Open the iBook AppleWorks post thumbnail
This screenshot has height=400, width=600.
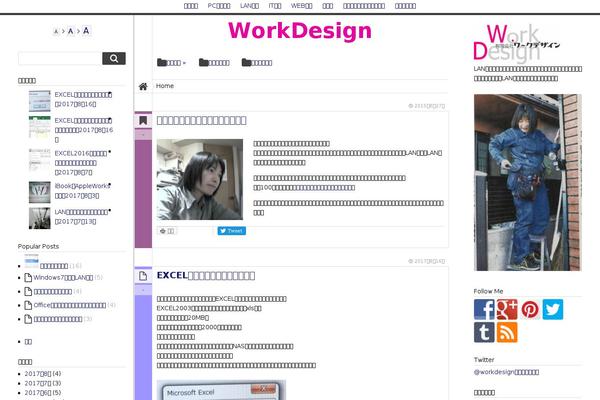click(x=39, y=192)
